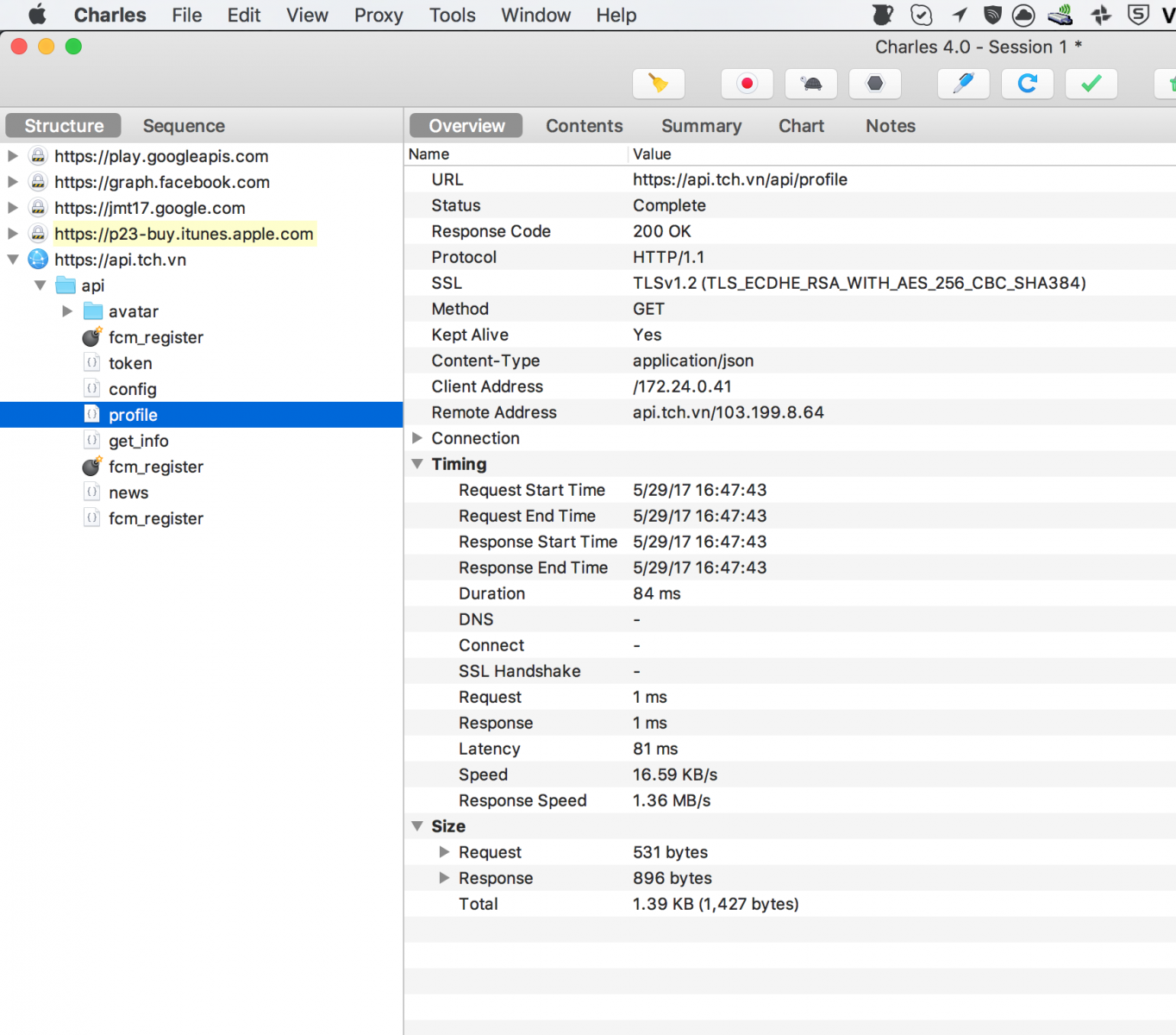This screenshot has height=1035, width=1176.
Task: Toggle breakpoints with the hexagon icon
Action: [x=875, y=84]
